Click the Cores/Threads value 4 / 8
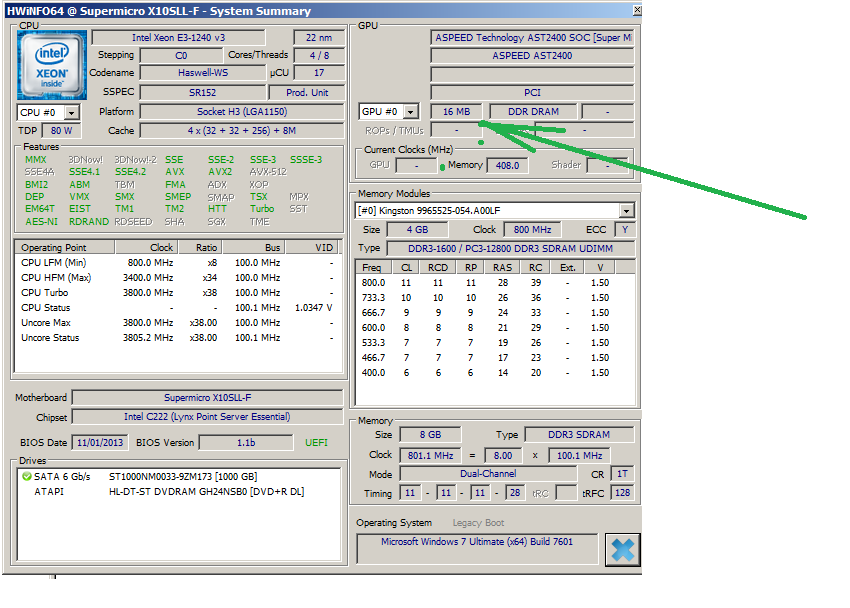Image resolution: width=850 pixels, height=608 pixels. (319, 55)
